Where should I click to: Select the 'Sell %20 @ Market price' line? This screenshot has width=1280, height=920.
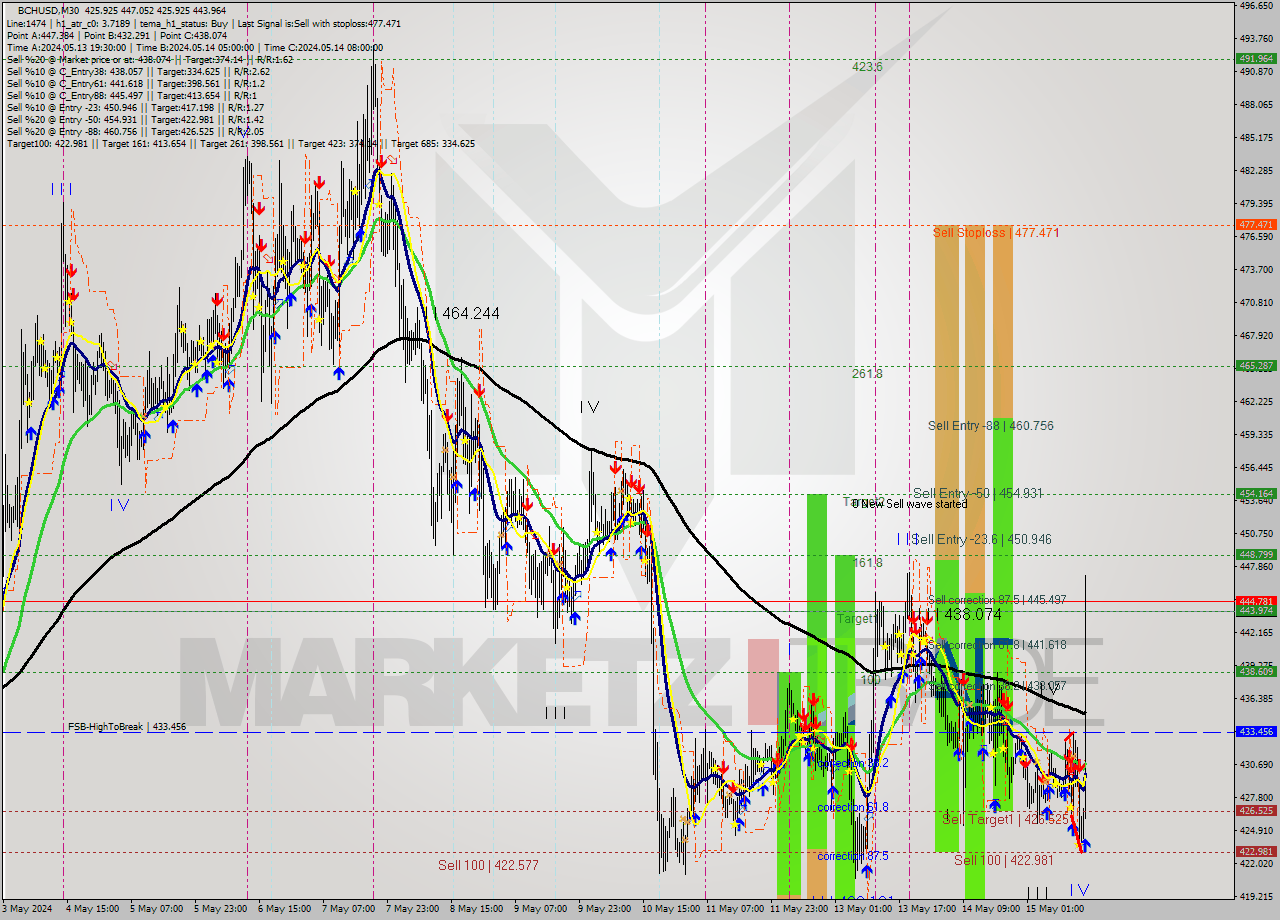[150, 59]
